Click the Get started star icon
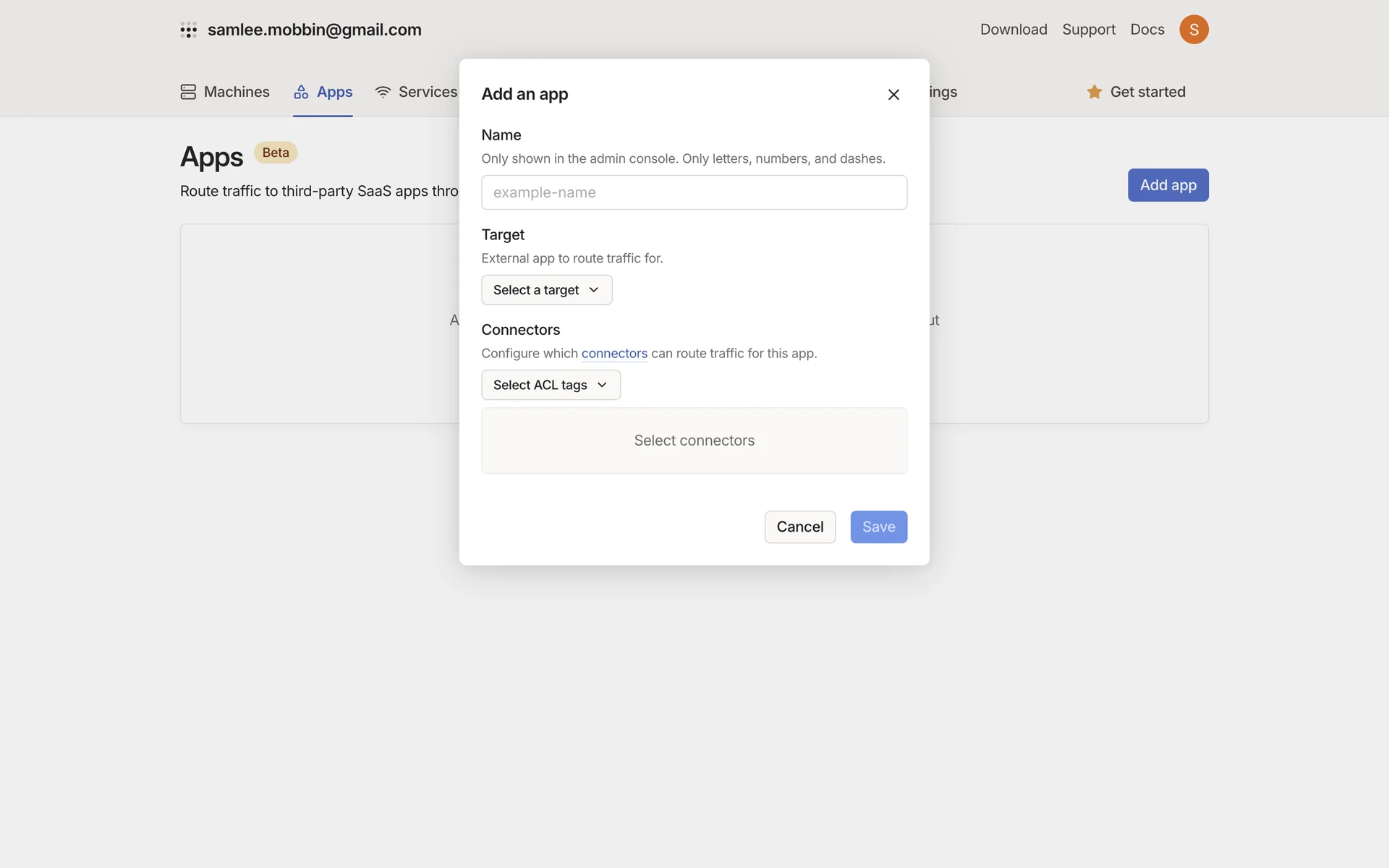The image size is (1389, 868). (1094, 92)
